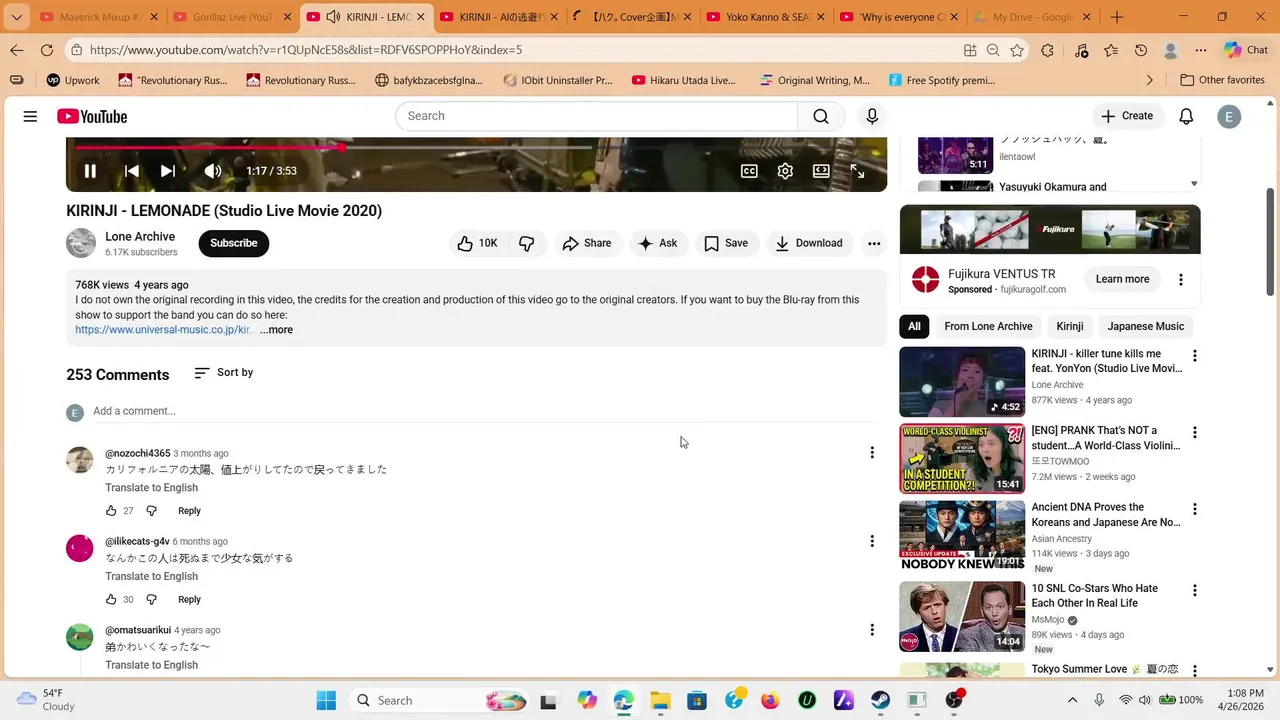Open options for Ancient DNA video
Viewport: 1280px width, 720px height.
(x=1194, y=510)
